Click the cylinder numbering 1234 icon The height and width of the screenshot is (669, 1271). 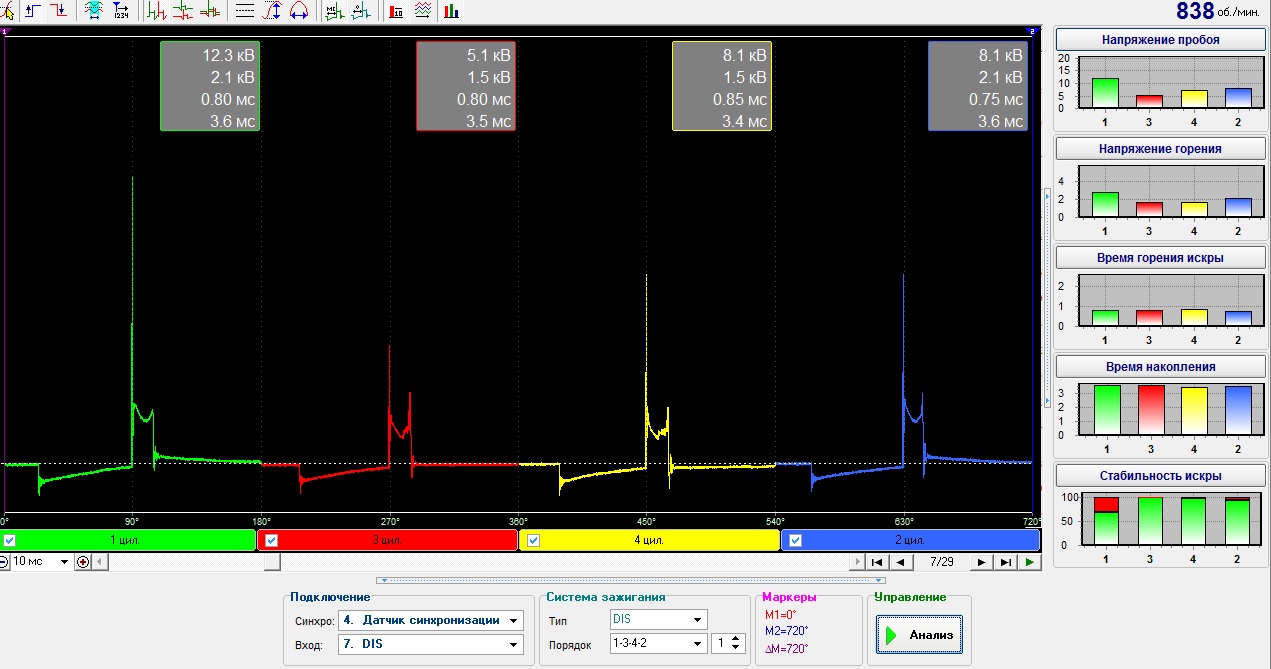click(121, 11)
